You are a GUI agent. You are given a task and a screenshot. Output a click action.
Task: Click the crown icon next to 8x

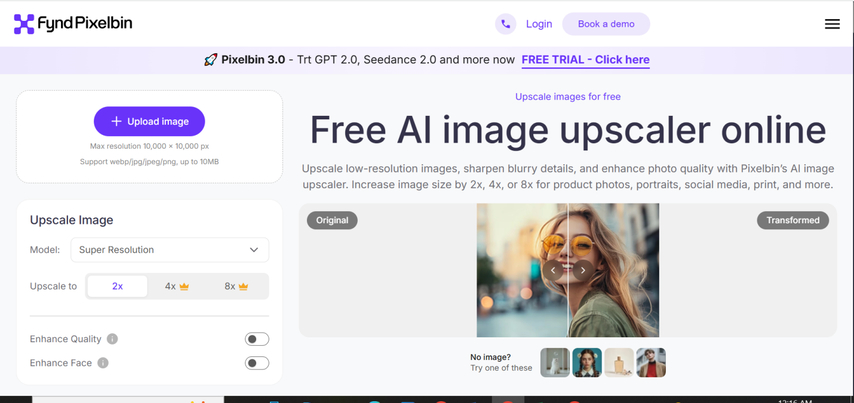(243, 286)
